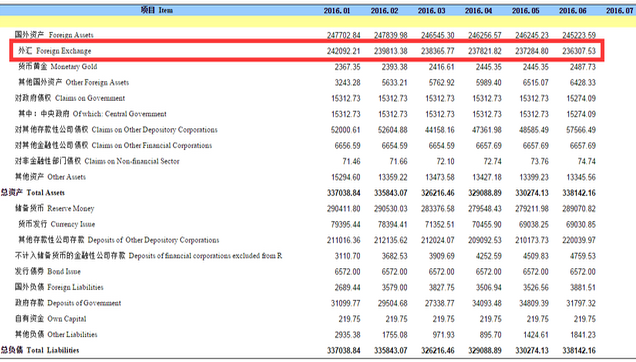This screenshot has height=362, width=636.
Task: Select Foreign Exchange value 237821.82
Action: tap(484, 51)
